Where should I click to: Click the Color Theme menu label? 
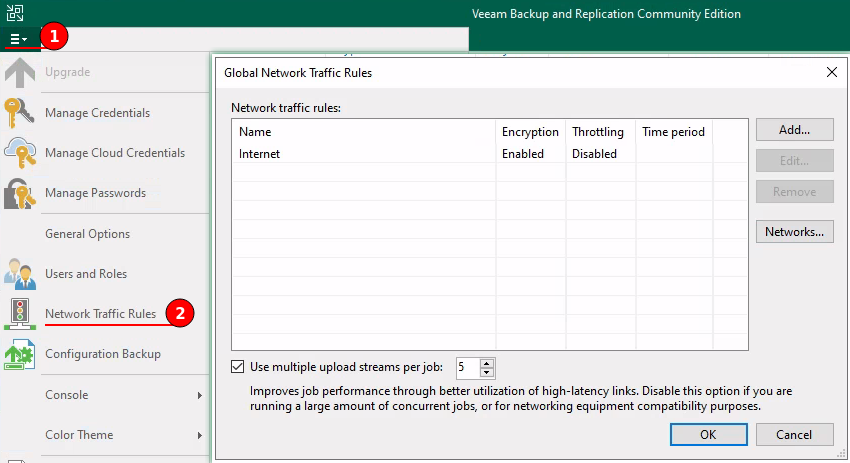(x=79, y=435)
